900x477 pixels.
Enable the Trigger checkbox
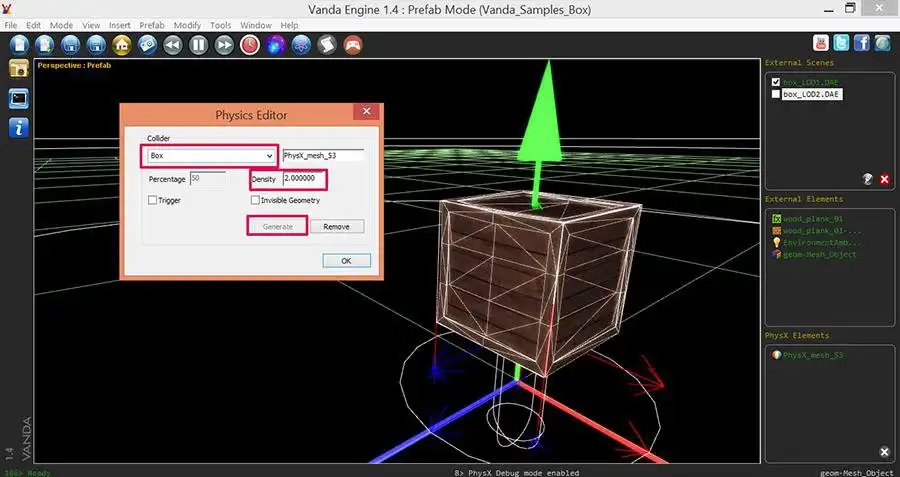tap(152, 200)
